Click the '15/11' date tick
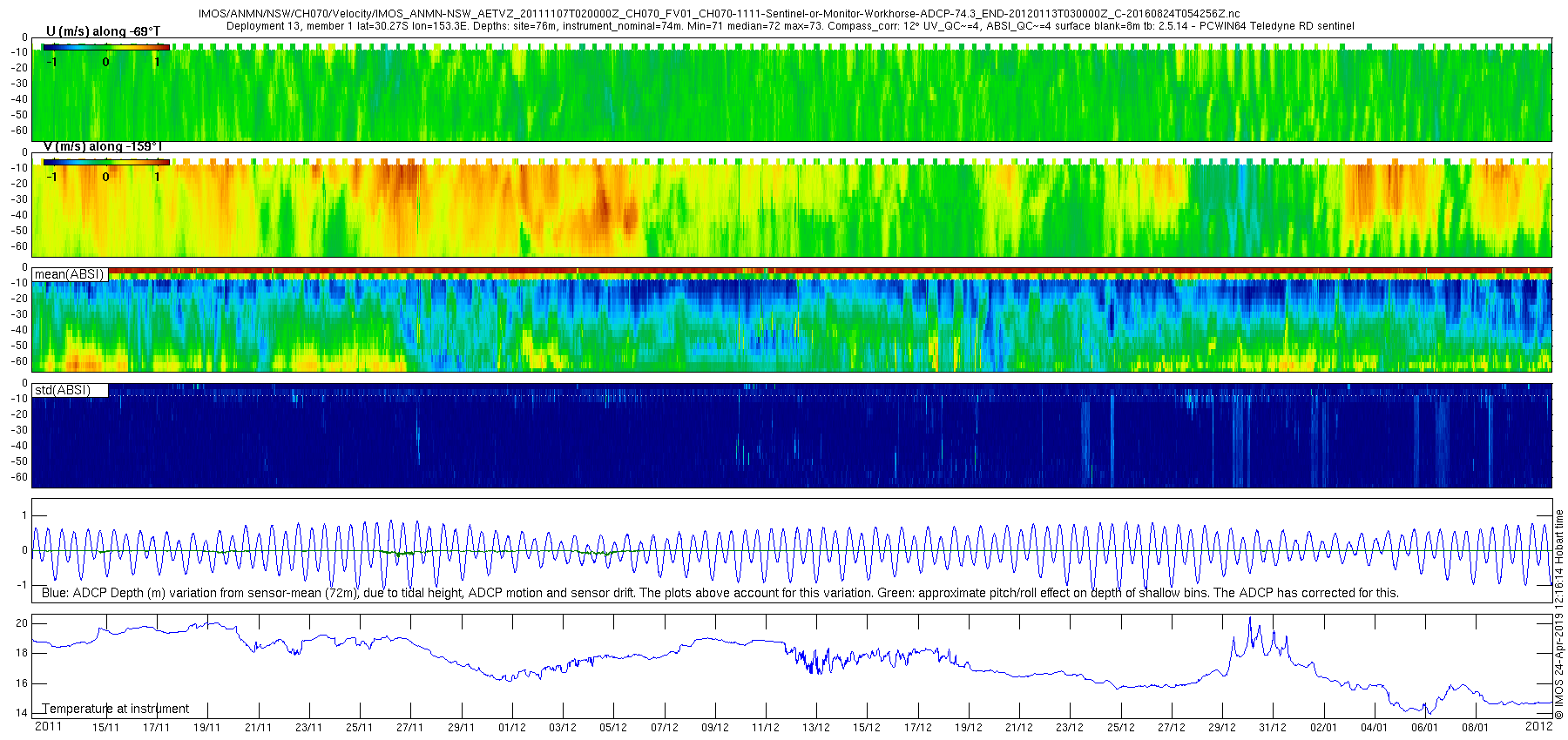This screenshot has height=740, width=1568. [105, 728]
